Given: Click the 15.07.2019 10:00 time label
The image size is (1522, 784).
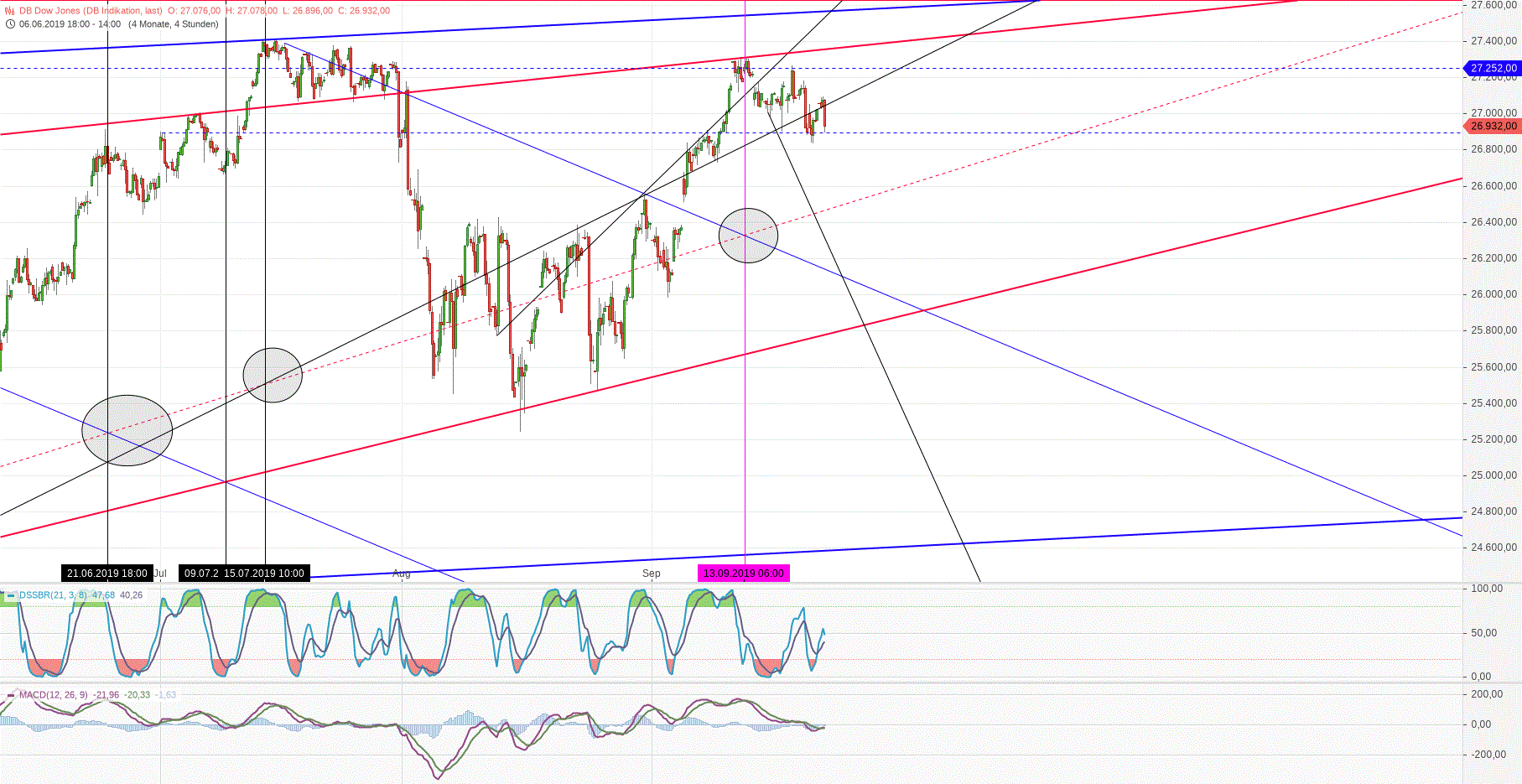Looking at the screenshot, I should point(264,574).
